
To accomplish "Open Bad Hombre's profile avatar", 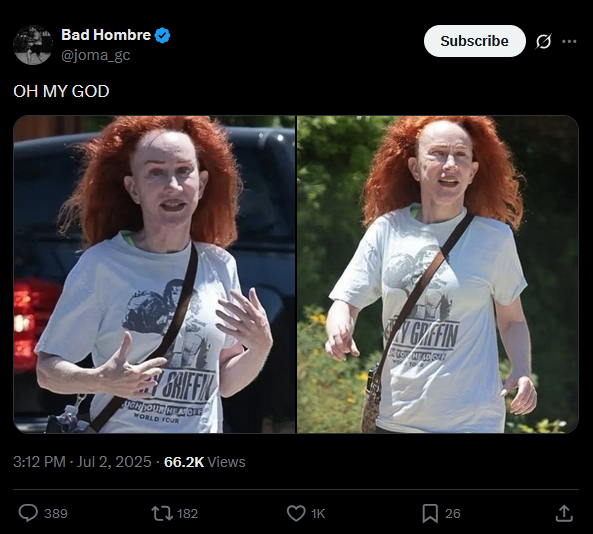I will 33,45.
